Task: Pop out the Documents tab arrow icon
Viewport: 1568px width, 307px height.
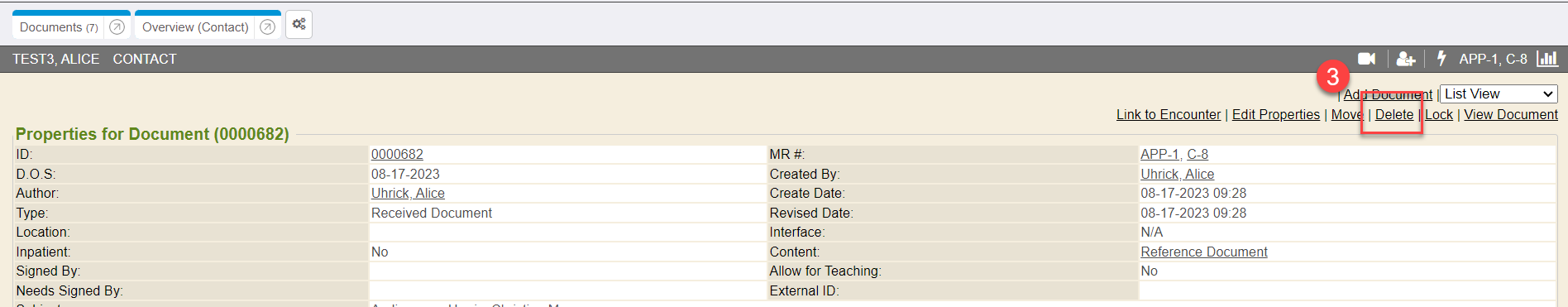Action: [117, 27]
